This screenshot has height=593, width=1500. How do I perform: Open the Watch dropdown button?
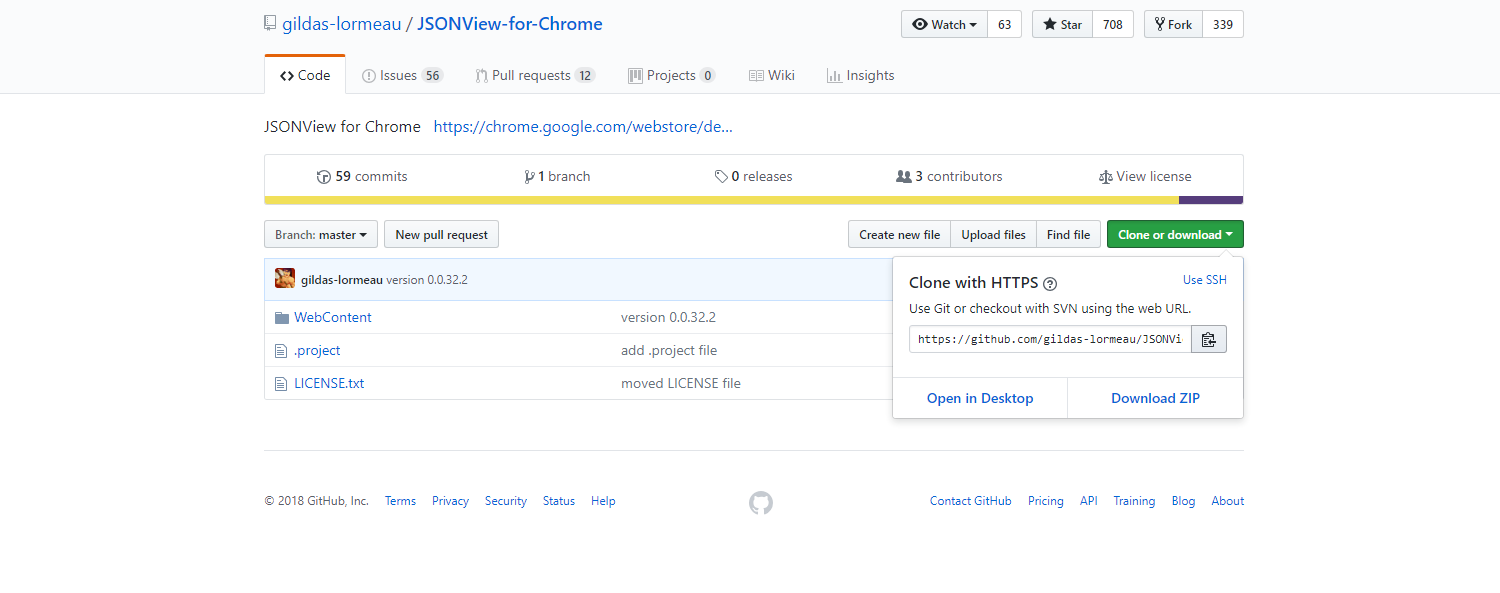click(x=944, y=25)
